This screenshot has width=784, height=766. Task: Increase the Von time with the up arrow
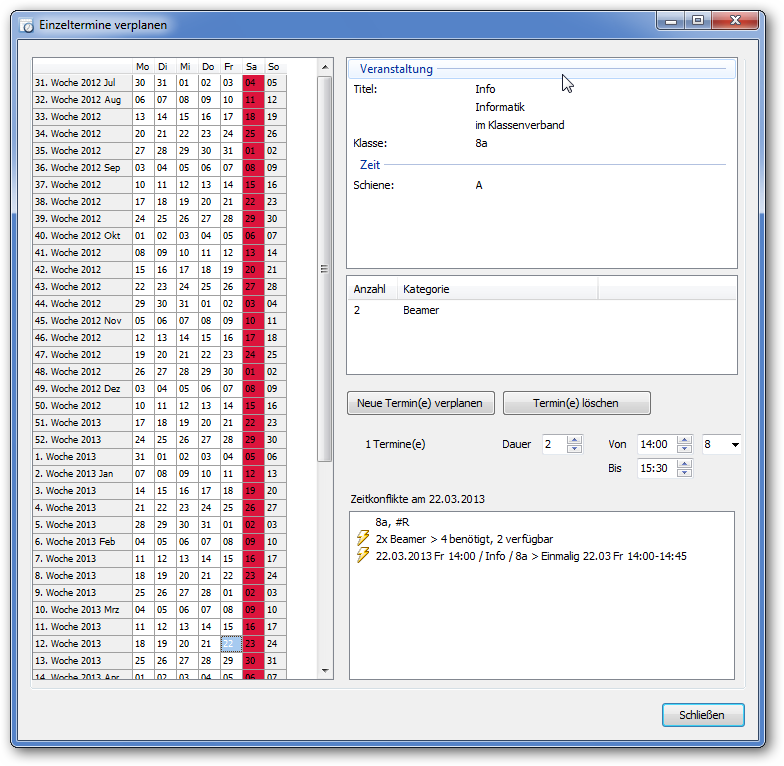click(684, 439)
